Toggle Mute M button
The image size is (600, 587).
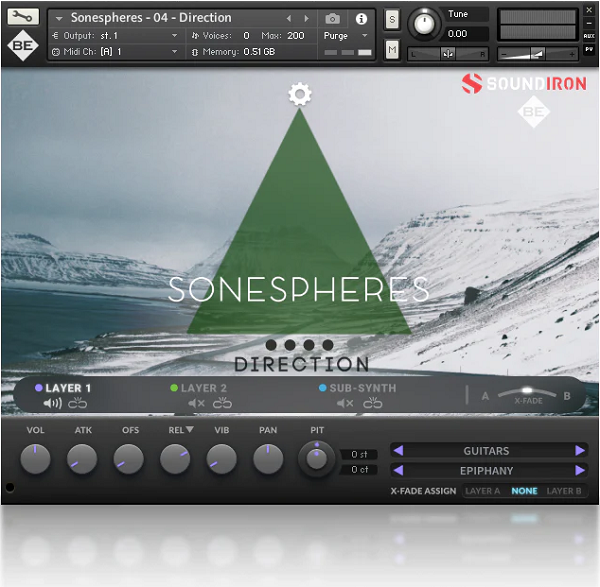392,50
